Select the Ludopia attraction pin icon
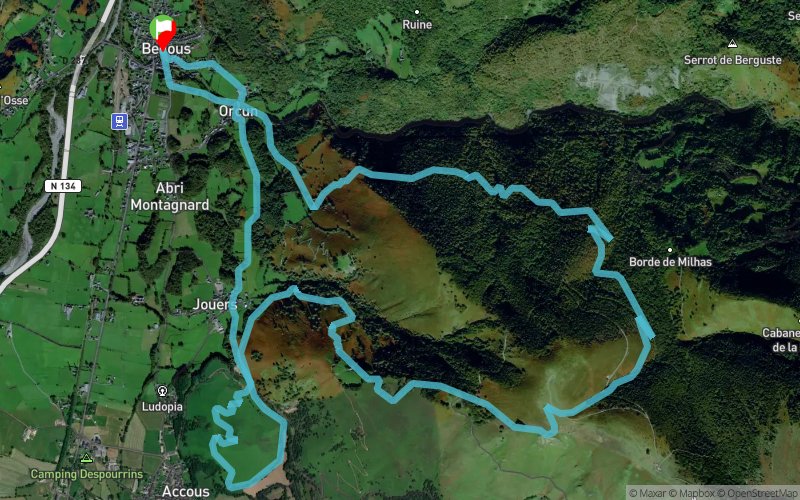This screenshot has height=500, width=800. click(x=162, y=392)
